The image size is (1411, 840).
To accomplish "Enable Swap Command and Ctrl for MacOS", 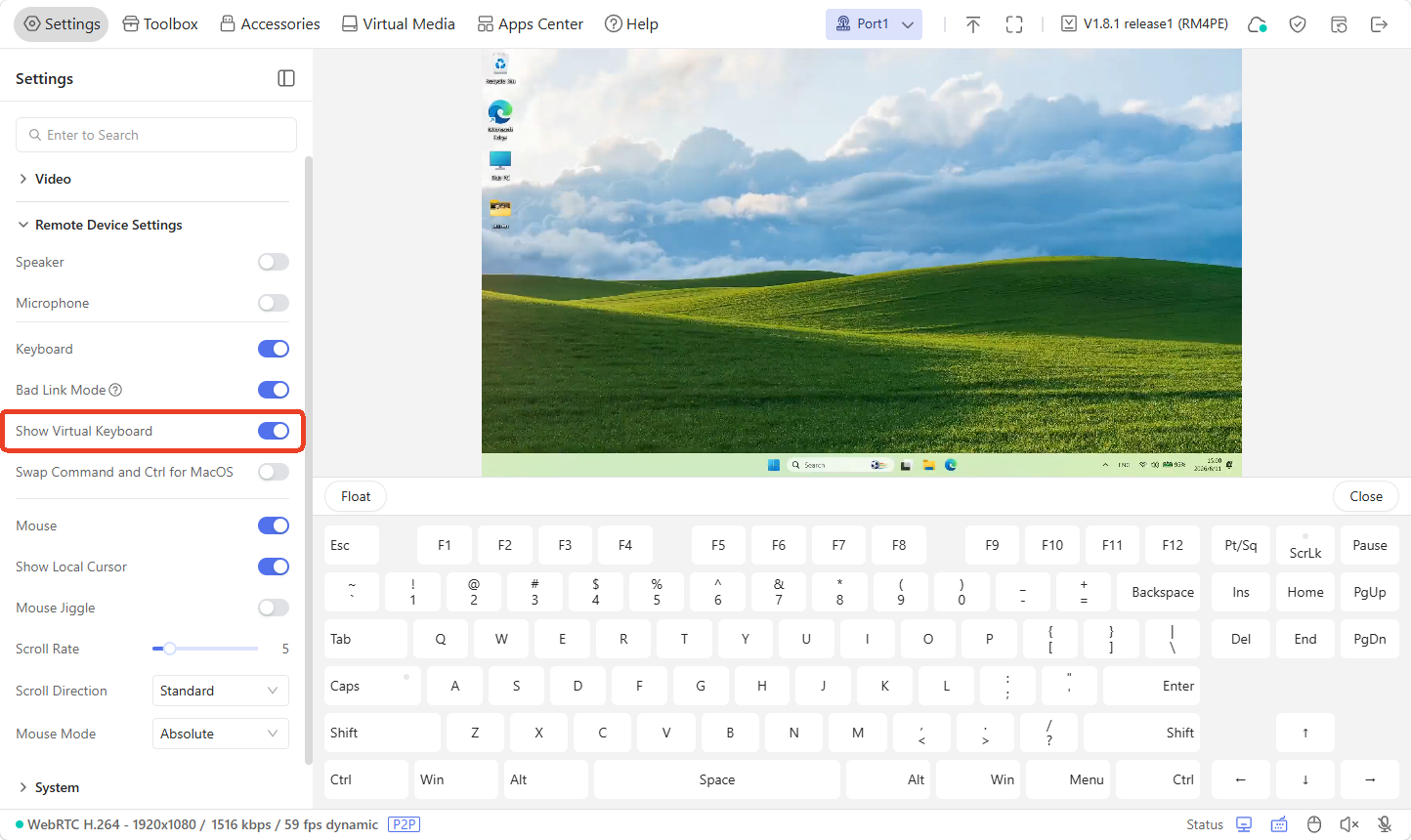I will click(274, 472).
